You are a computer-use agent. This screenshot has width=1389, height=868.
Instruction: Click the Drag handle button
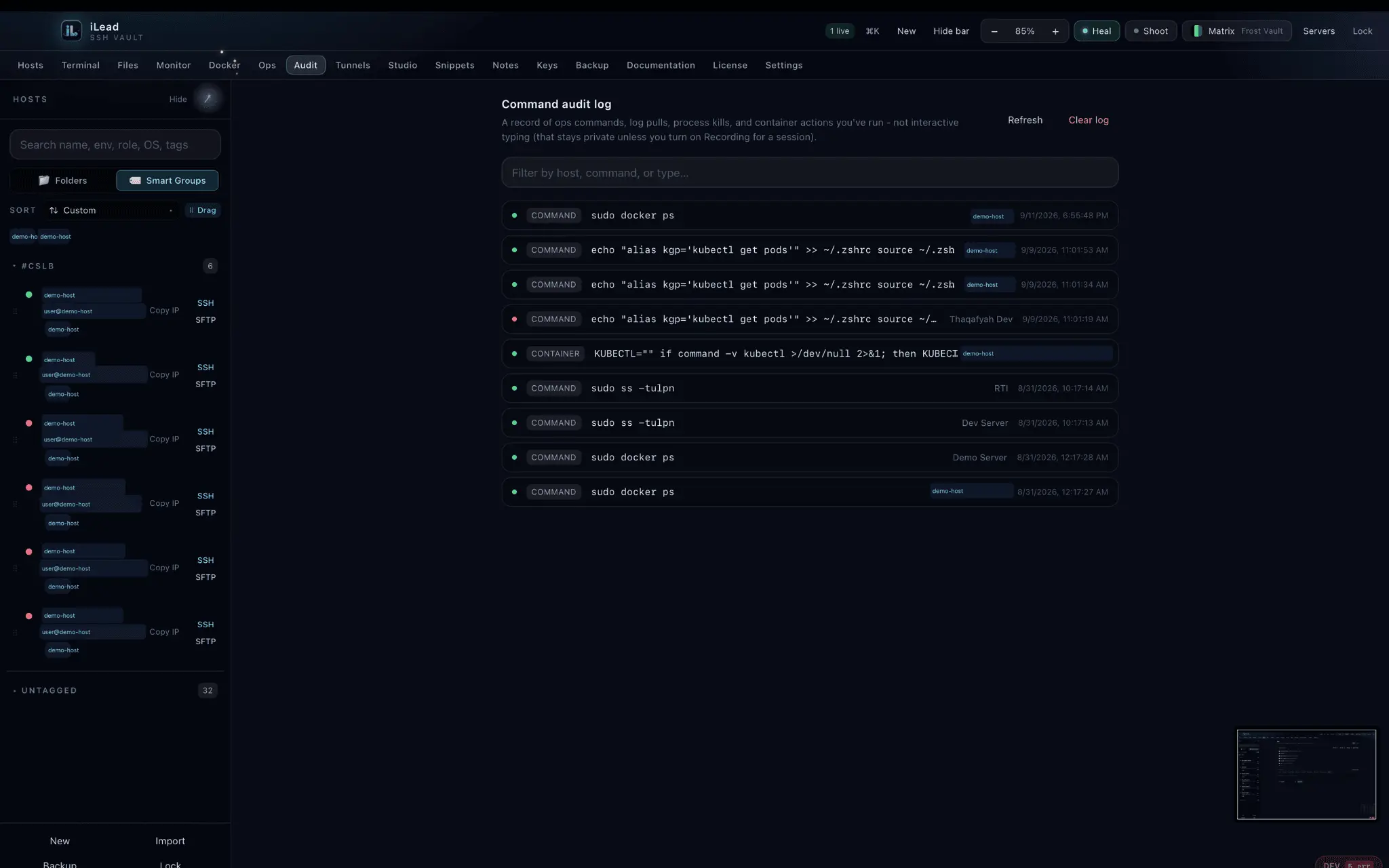click(203, 210)
